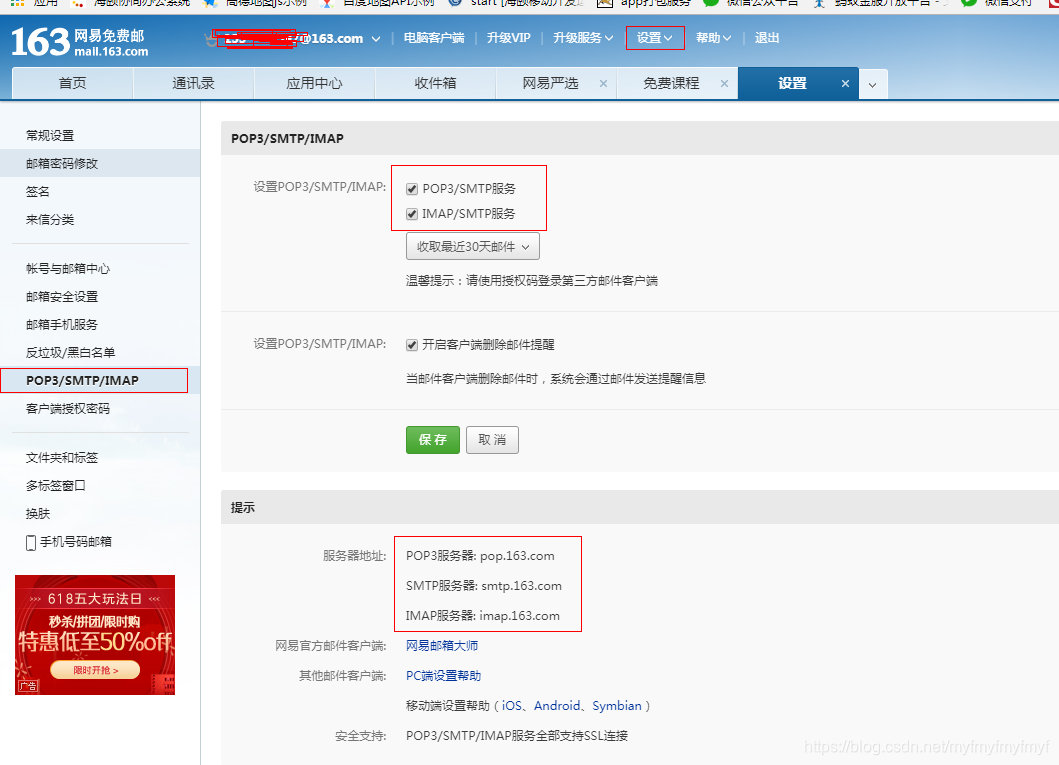1059x765 pixels.
Task: Close the active 设置 tab
Action: [845, 84]
